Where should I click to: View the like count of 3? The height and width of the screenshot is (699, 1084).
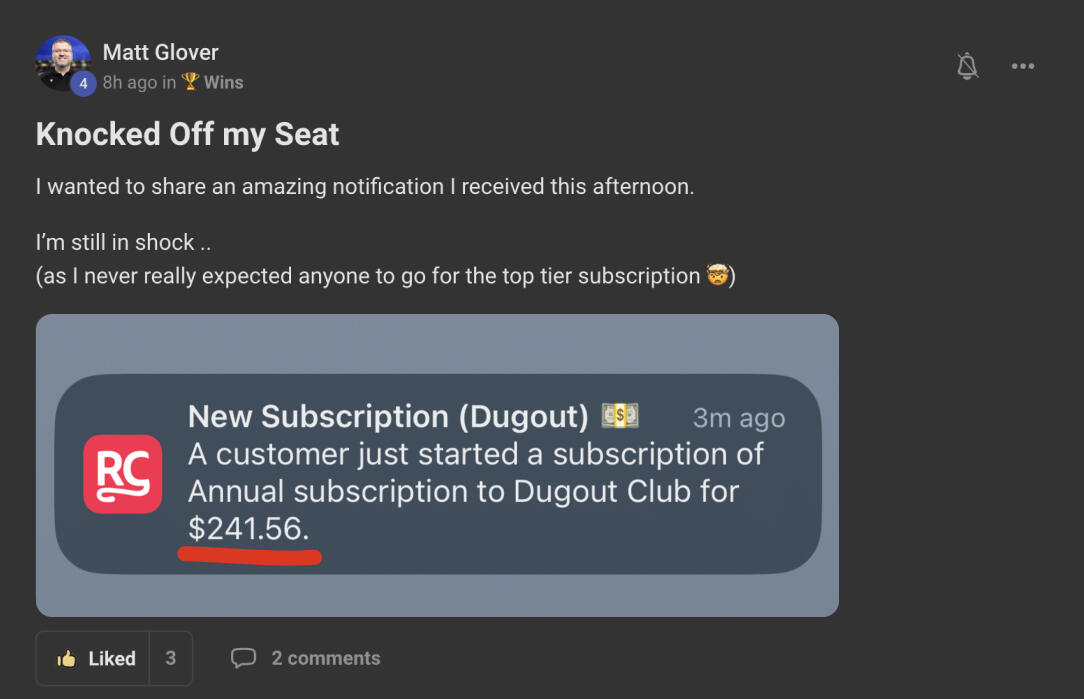pos(171,658)
